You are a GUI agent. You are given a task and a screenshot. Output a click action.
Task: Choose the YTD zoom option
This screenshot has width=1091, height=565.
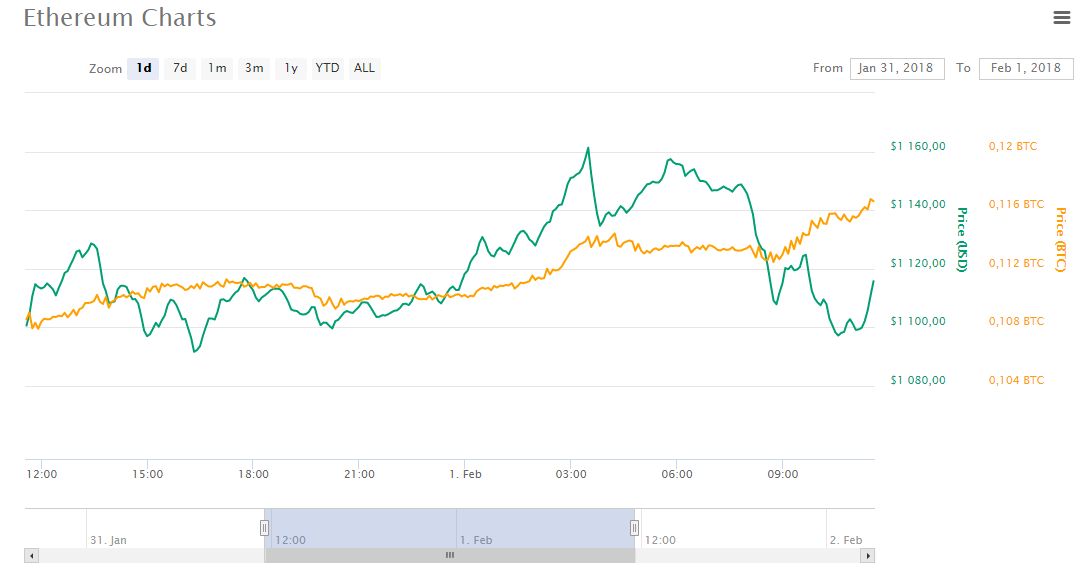point(328,68)
